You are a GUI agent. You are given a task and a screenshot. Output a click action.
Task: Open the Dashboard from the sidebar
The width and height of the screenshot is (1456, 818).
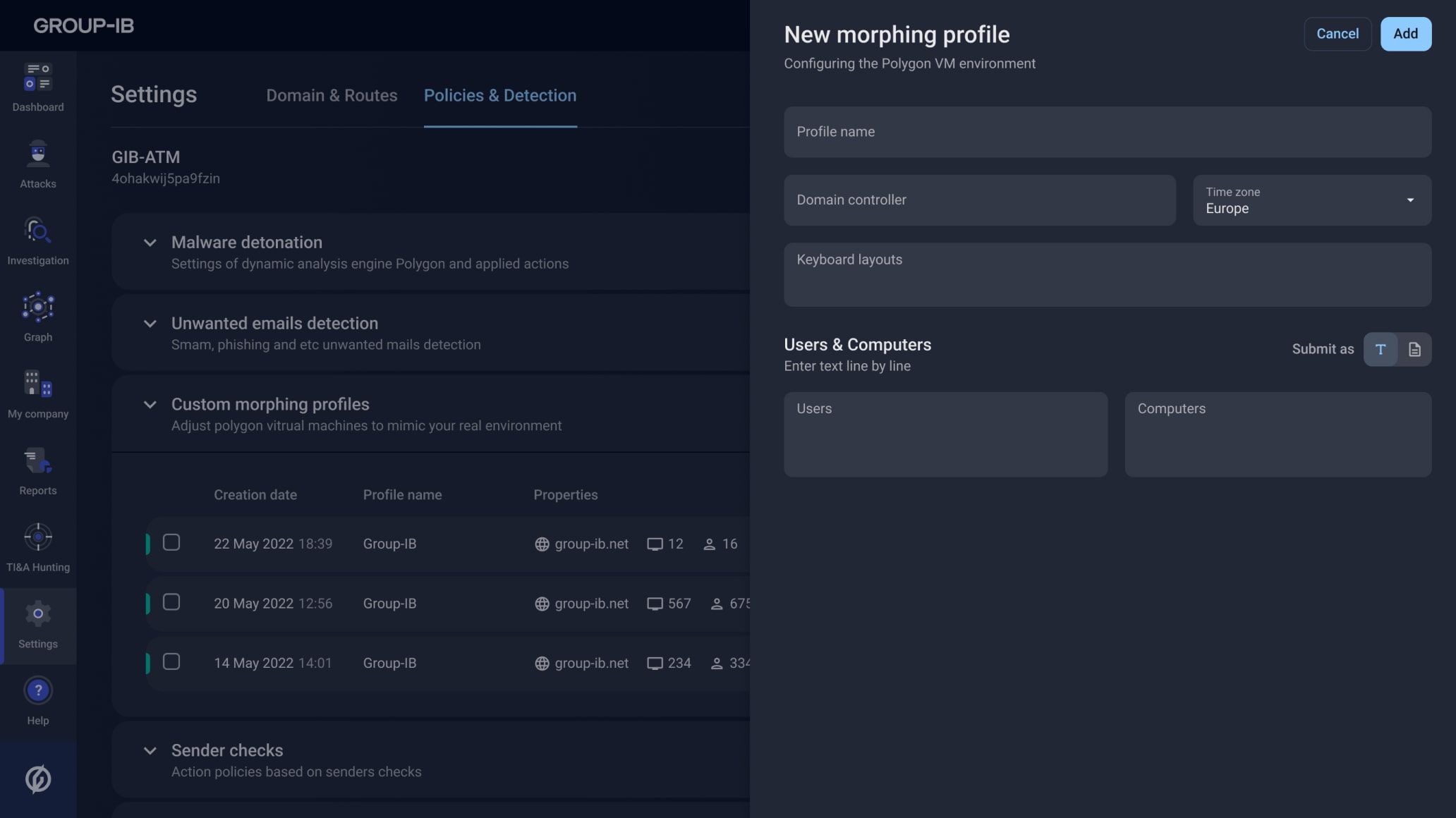pyautogui.click(x=37, y=87)
